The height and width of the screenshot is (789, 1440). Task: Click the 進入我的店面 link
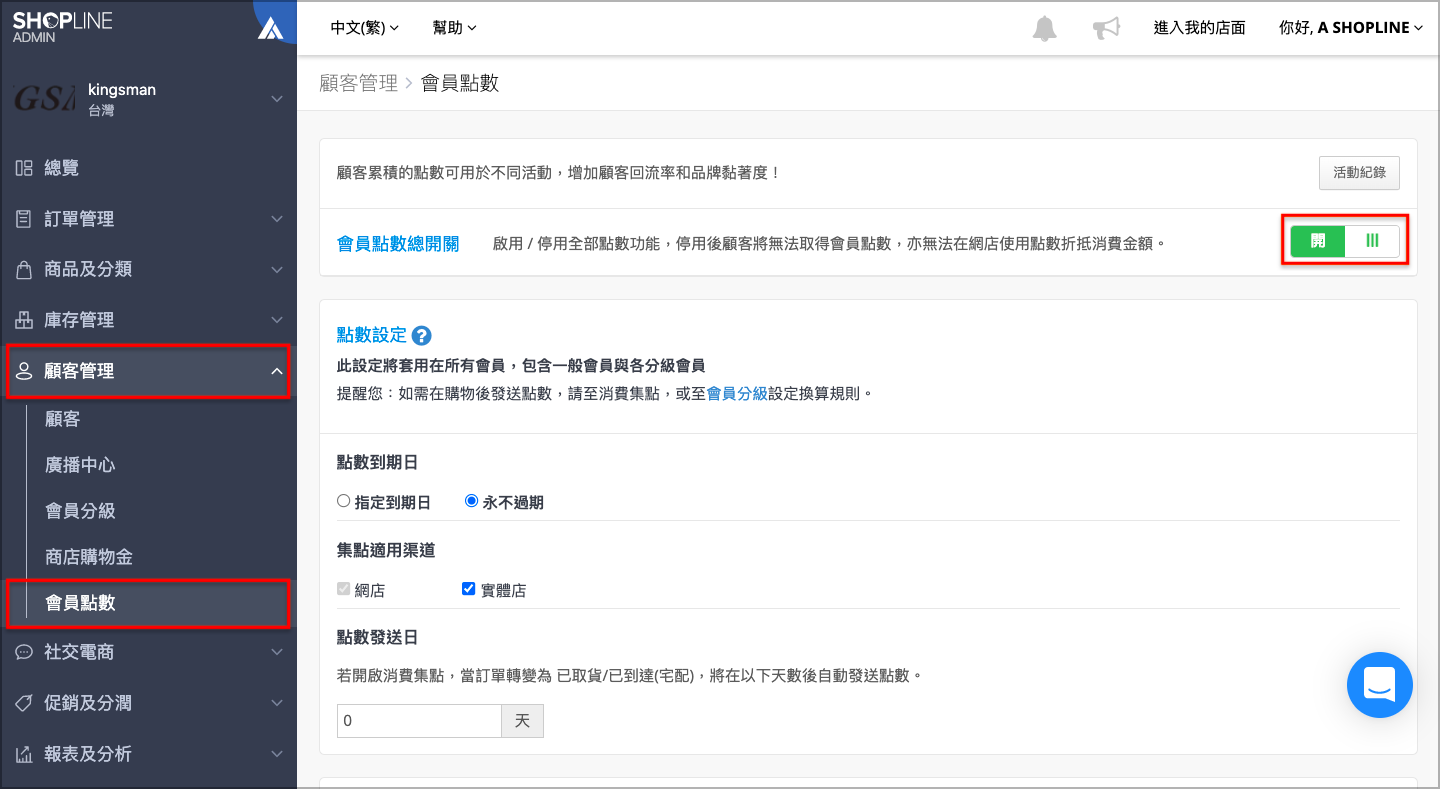[x=1199, y=28]
